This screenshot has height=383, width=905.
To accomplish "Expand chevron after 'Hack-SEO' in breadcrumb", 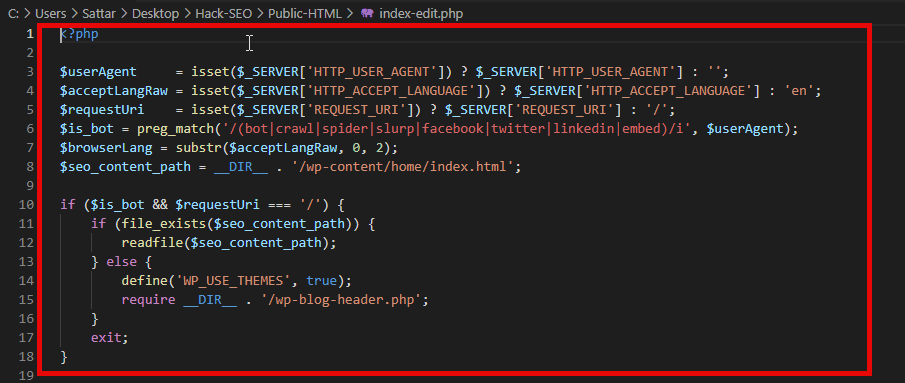I will [260, 13].
